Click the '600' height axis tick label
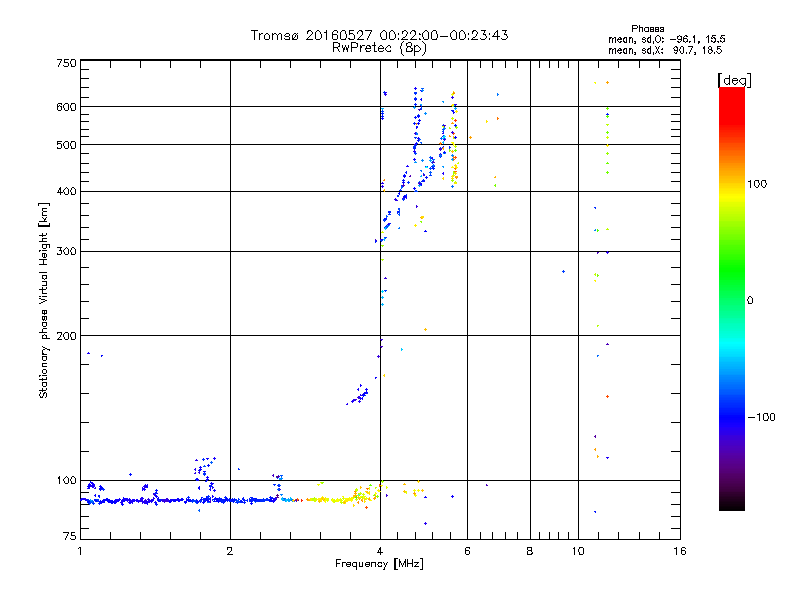The width and height of the screenshot is (800, 600). tap(66, 107)
